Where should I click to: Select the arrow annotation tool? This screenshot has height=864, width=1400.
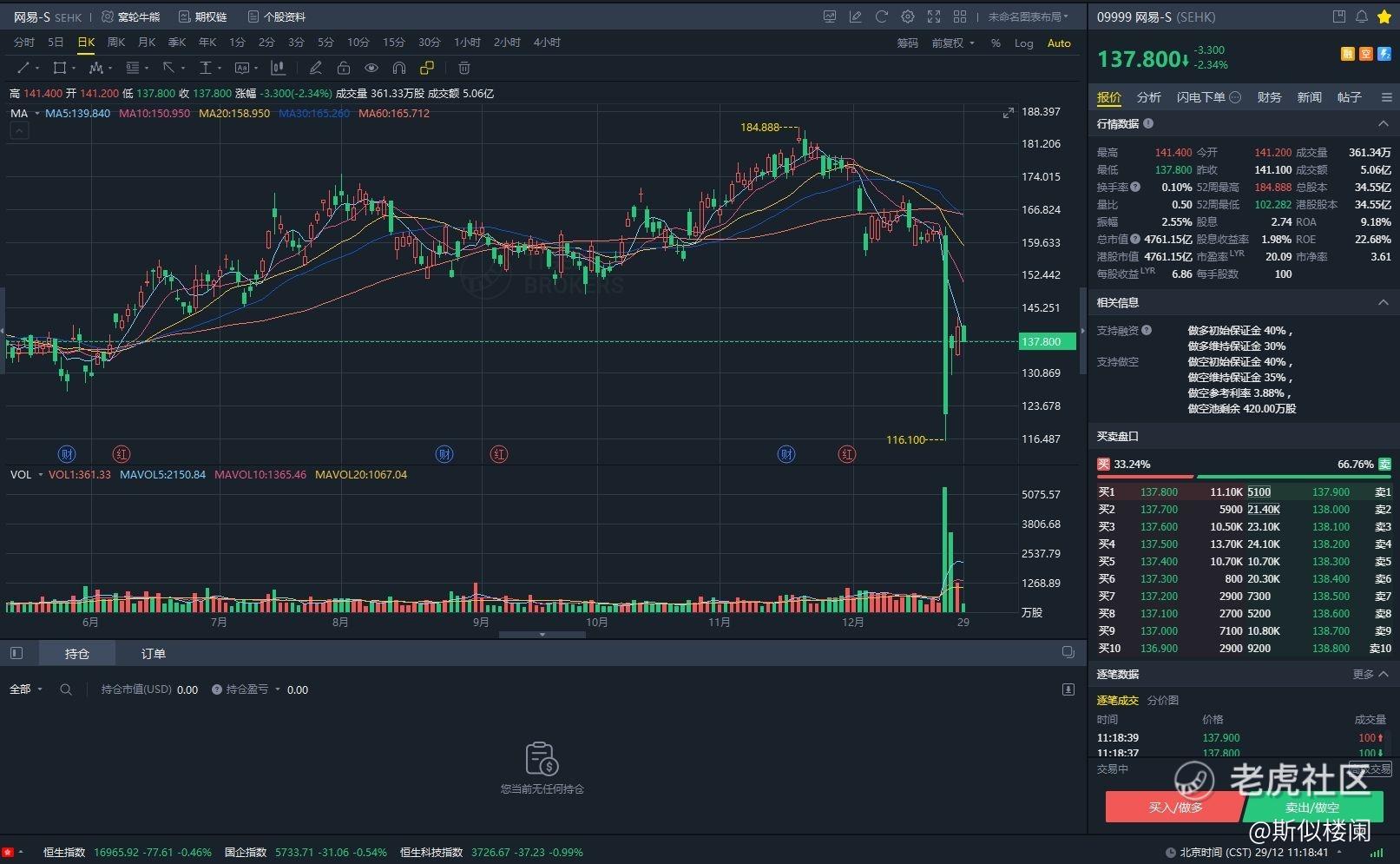pyautogui.click(x=168, y=68)
